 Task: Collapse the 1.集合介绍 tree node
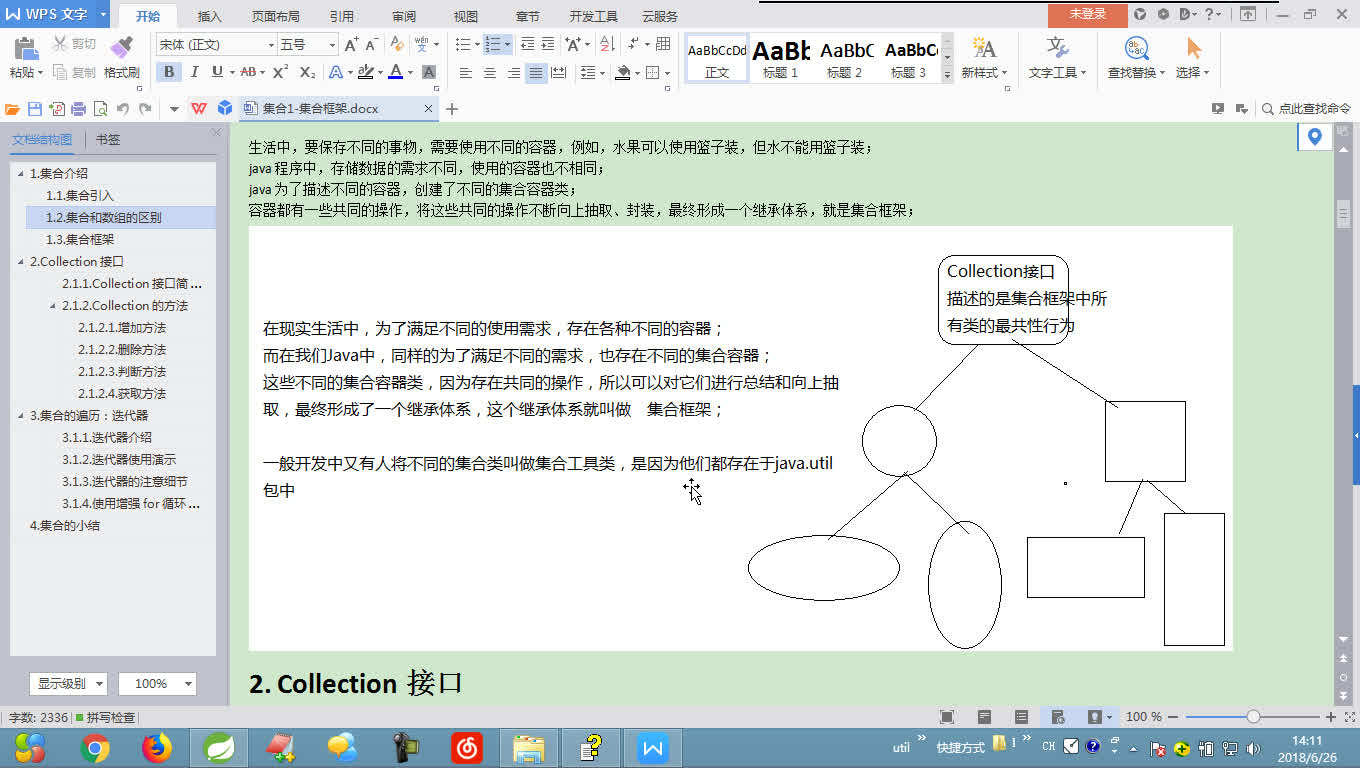[21, 174]
